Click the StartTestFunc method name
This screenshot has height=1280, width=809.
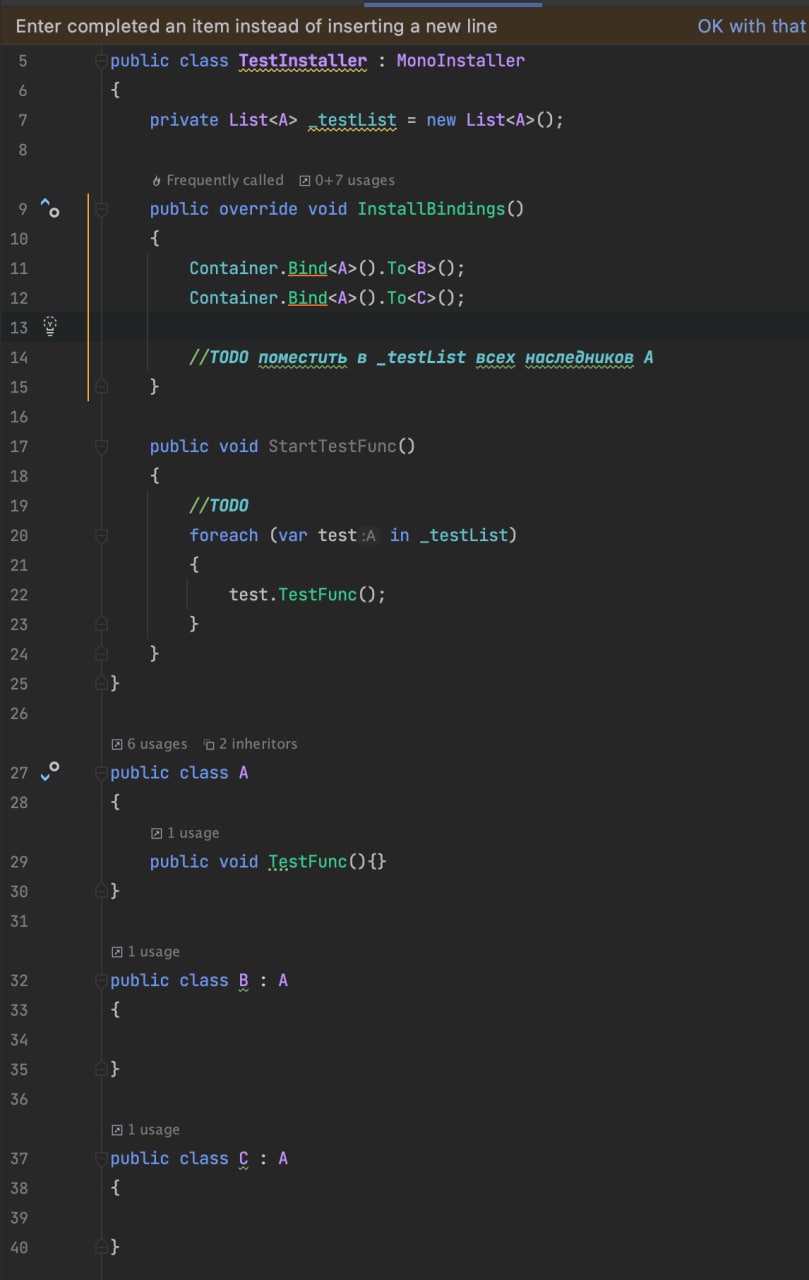pyautogui.click(x=332, y=446)
